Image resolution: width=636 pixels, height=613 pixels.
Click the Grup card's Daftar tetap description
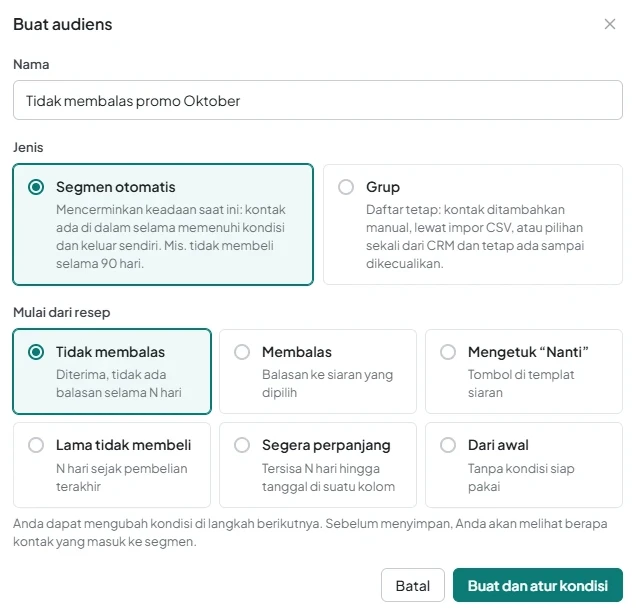tap(475, 237)
